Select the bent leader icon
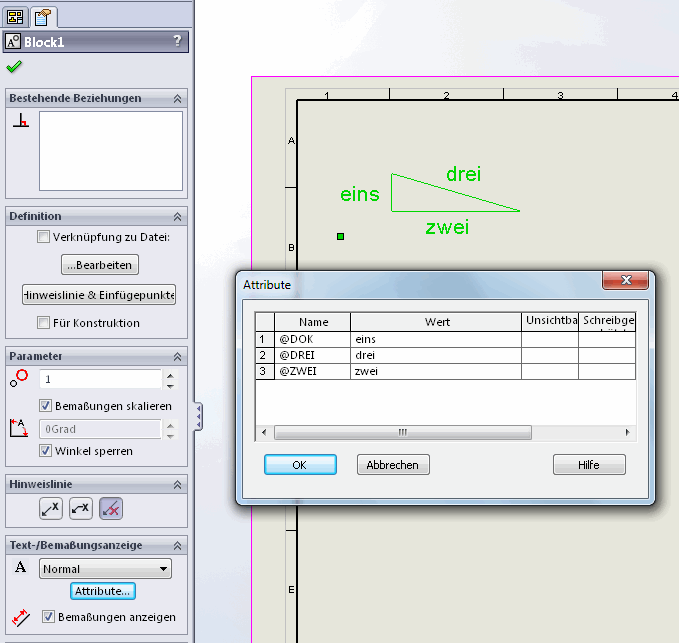Image resolution: width=679 pixels, height=643 pixels. click(81, 508)
